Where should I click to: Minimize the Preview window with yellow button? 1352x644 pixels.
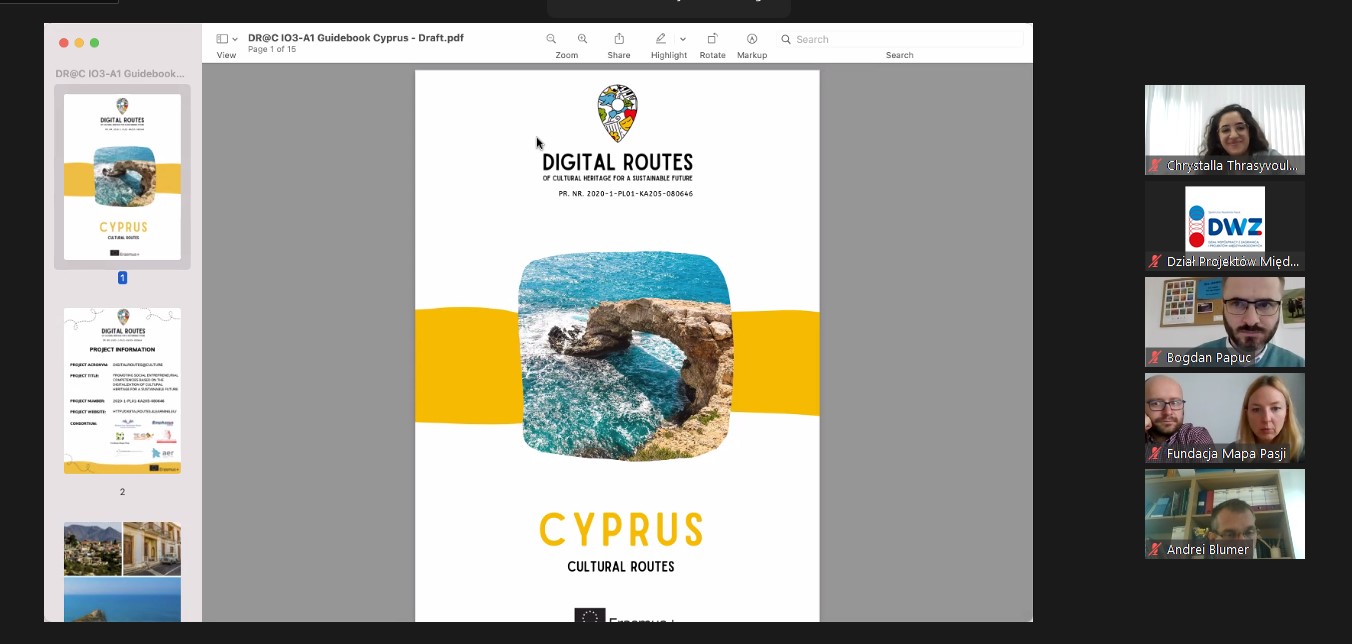click(x=79, y=43)
